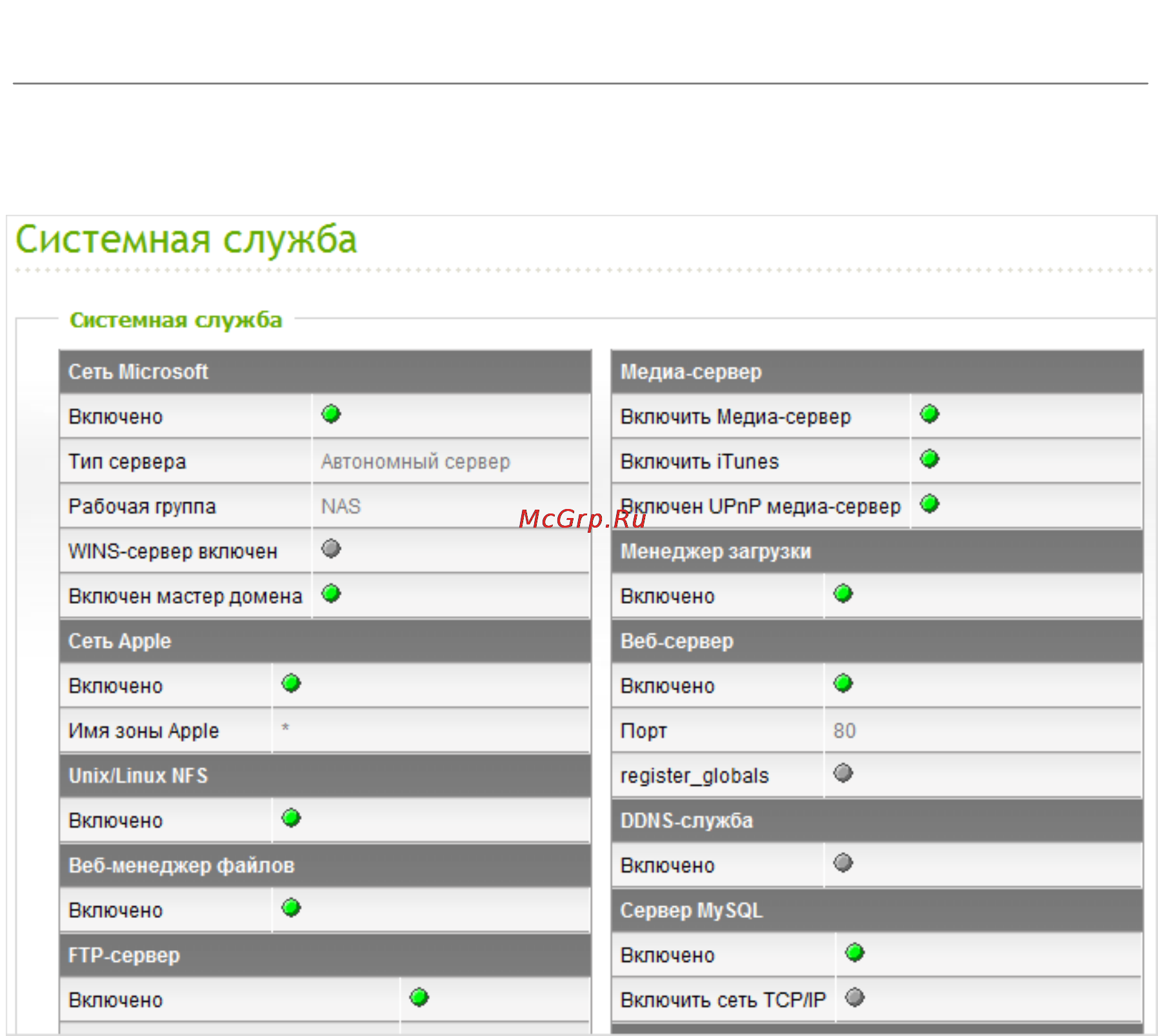Click the NAS workgroup value
Image resolution: width=1158 pixels, height=1036 pixels.
(341, 506)
